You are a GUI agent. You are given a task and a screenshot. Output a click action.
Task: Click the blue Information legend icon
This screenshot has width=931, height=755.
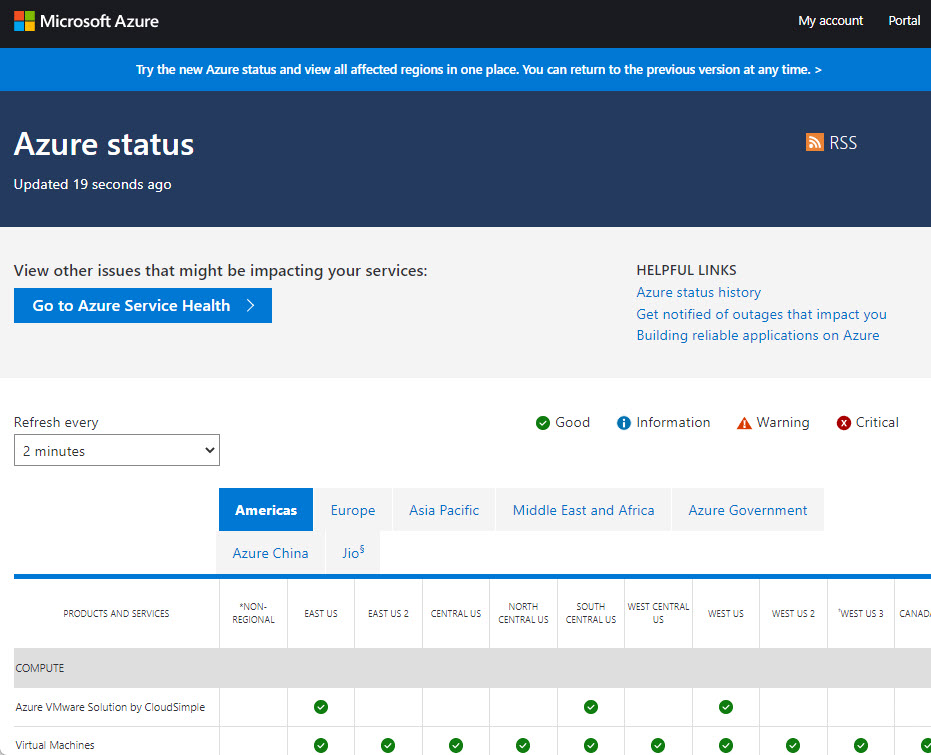(x=623, y=423)
